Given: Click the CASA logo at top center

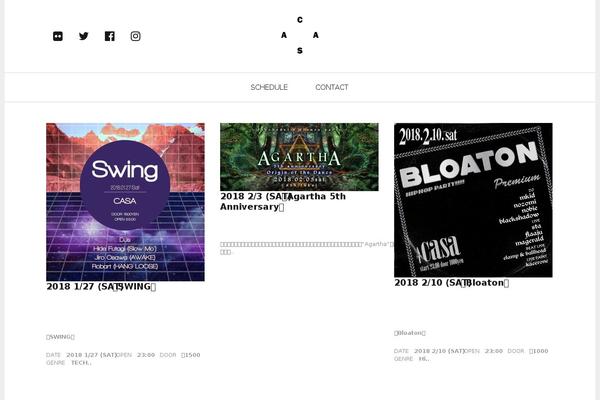Looking at the screenshot, I should [x=300, y=35].
